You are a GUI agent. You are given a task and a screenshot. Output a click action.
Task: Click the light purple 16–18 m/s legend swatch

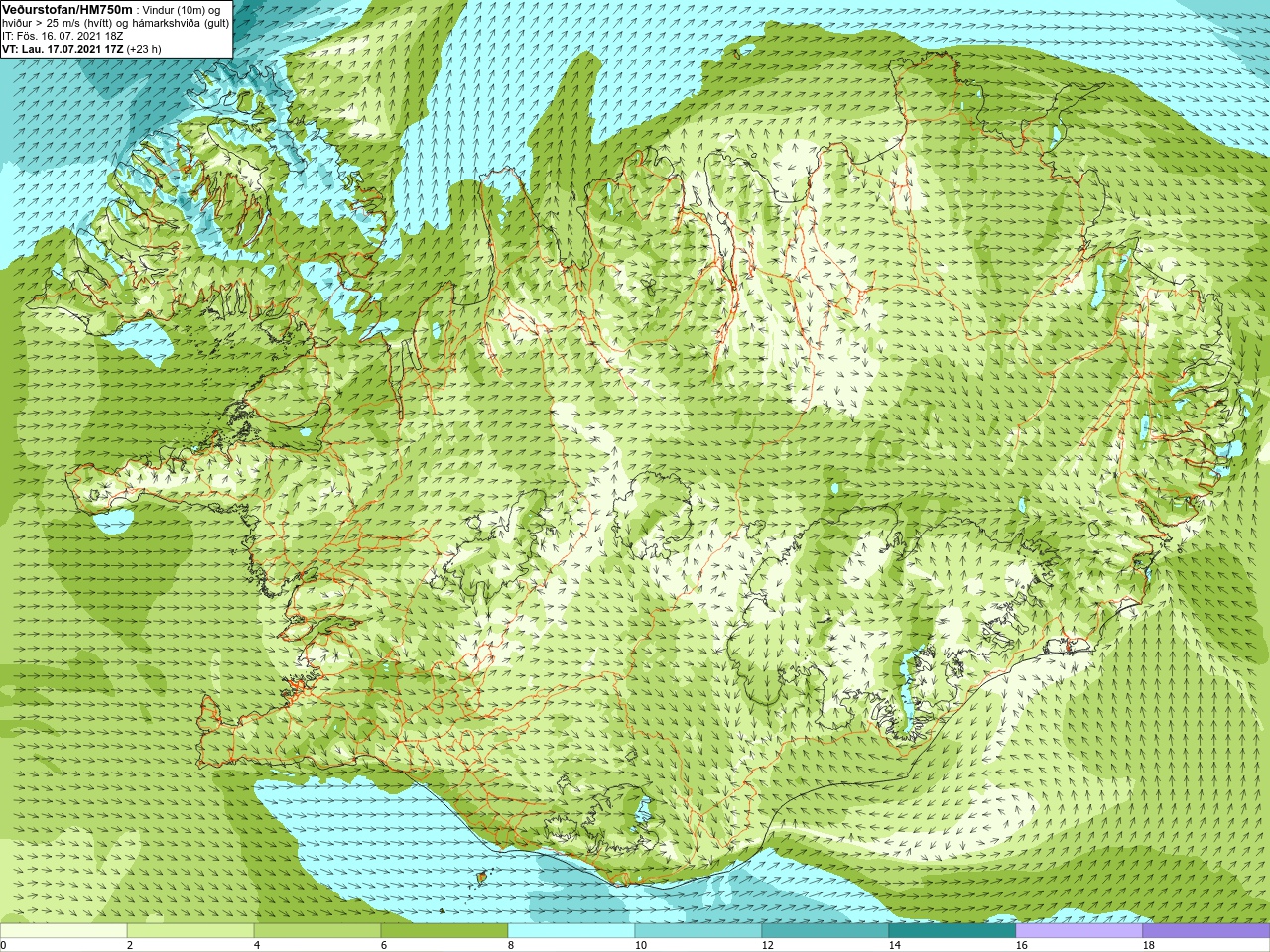click(1079, 931)
